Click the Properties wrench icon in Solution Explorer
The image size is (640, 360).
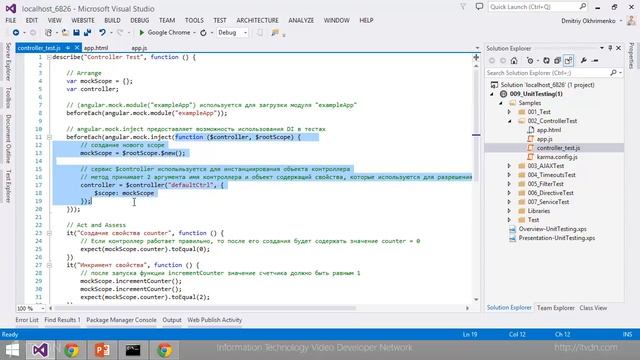584,60
